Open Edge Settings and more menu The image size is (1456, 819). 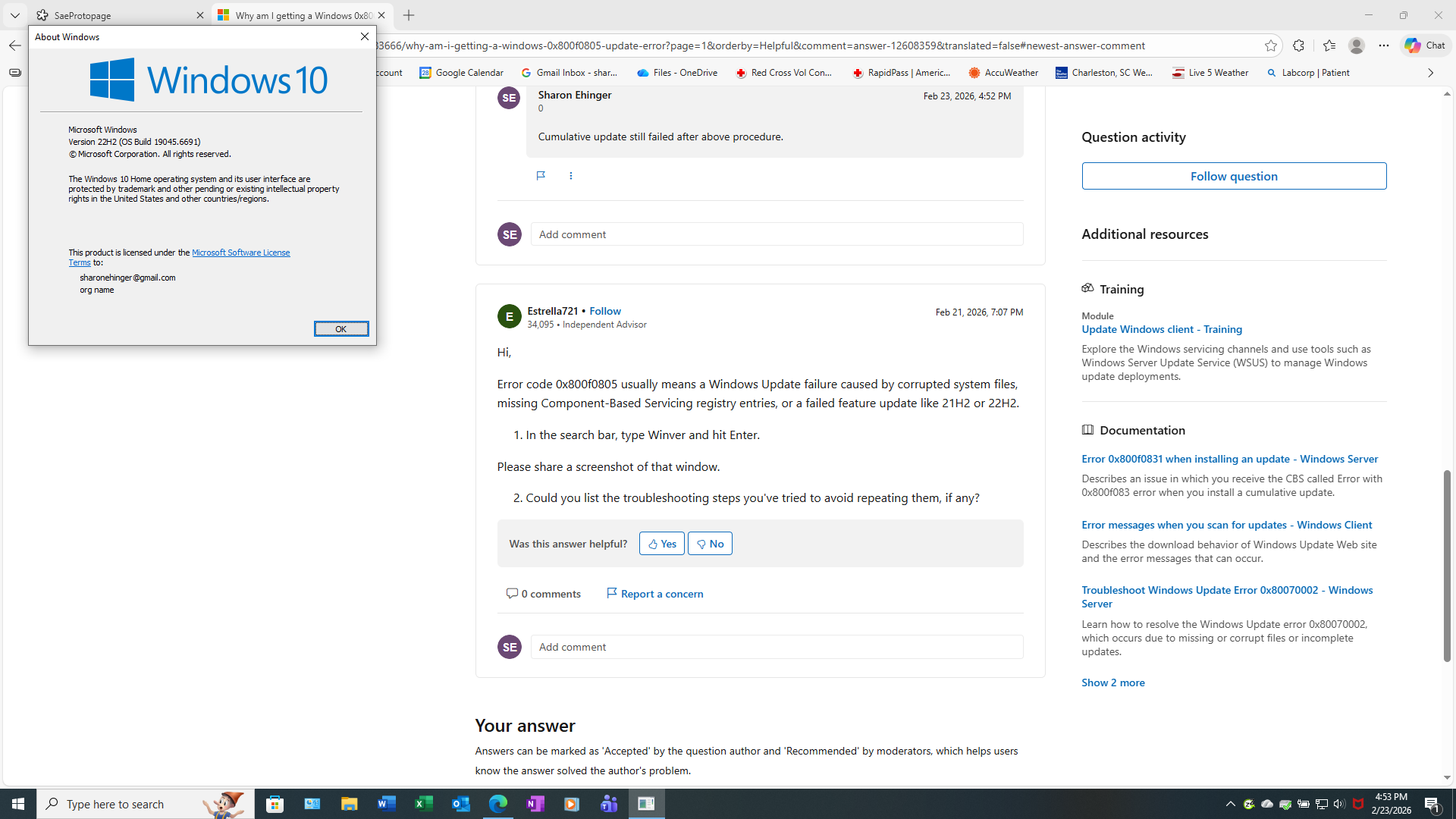[1384, 45]
